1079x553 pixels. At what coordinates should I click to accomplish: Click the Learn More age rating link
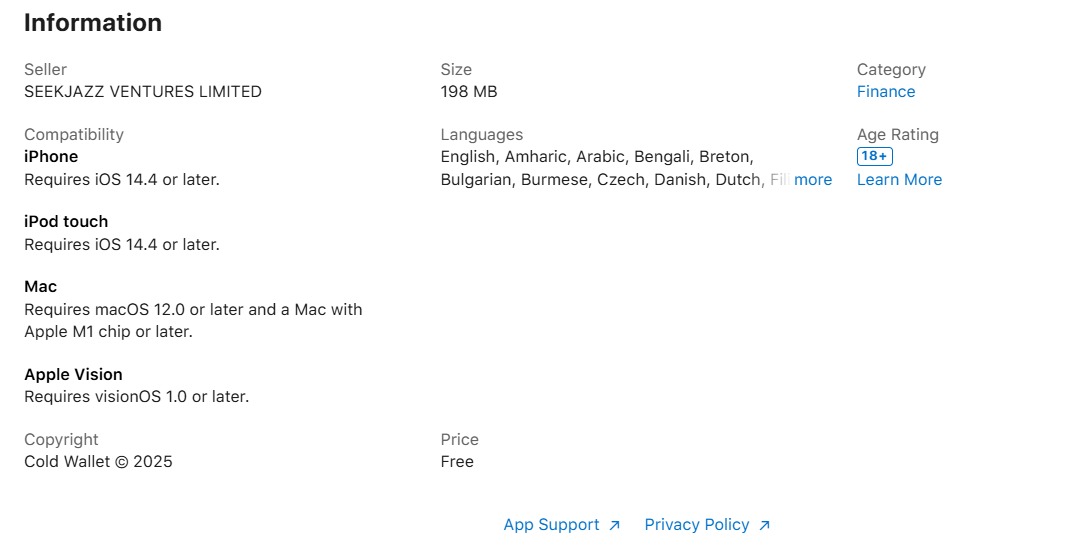(x=899, y=180)
